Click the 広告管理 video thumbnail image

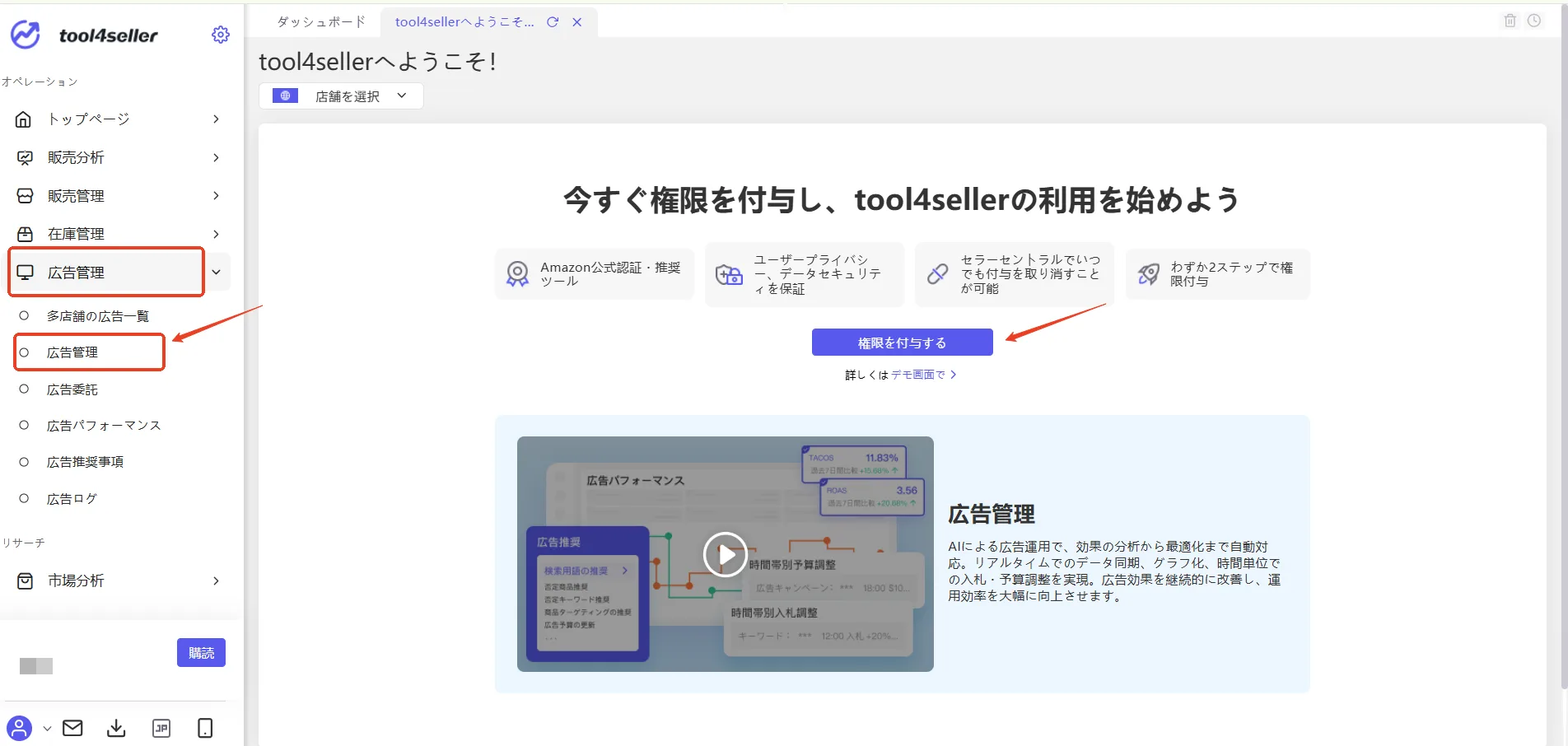726,554
